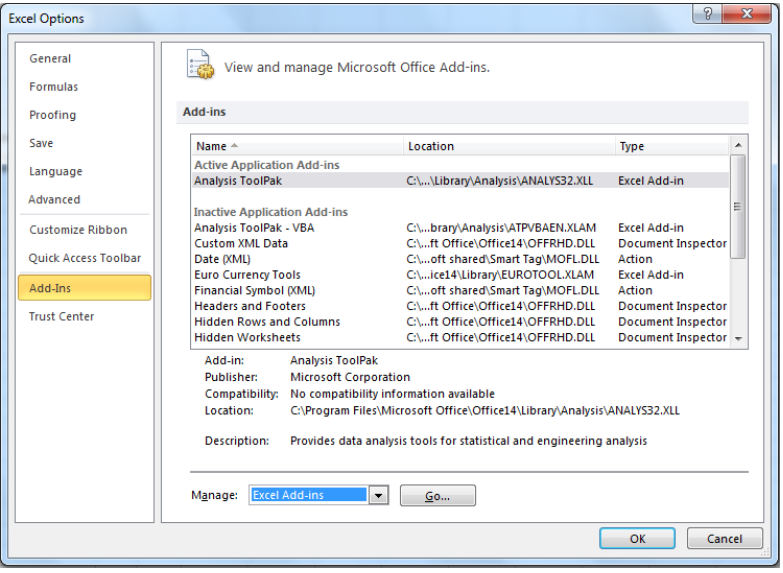Open the Quick Access Toolbar category

[x=84, y=258]
